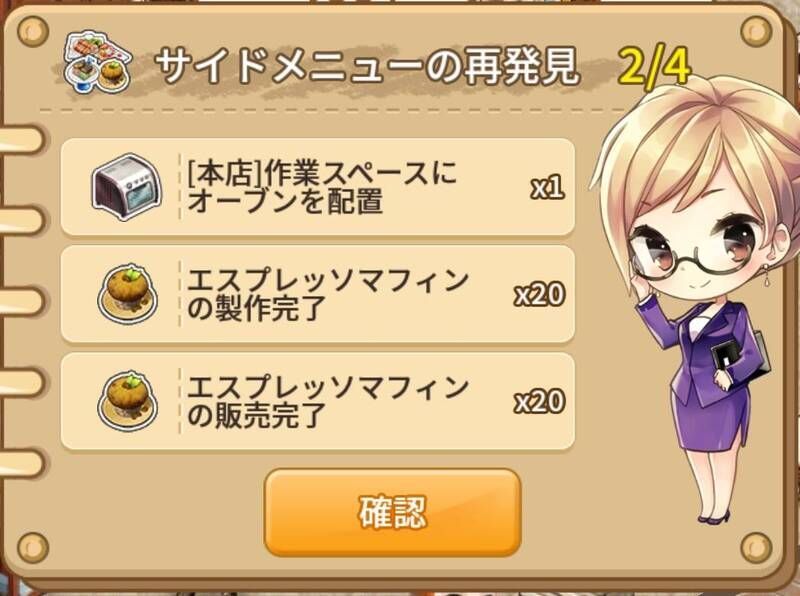Screen dimensions: 800x596
Task: Click the oven icon in first quest row
Action: (x=127, y=187)
